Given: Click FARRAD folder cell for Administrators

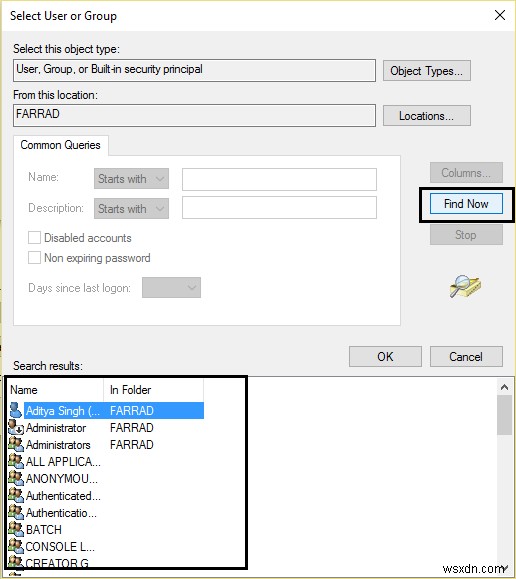Looking at the screenshot, I should (132, 445).
